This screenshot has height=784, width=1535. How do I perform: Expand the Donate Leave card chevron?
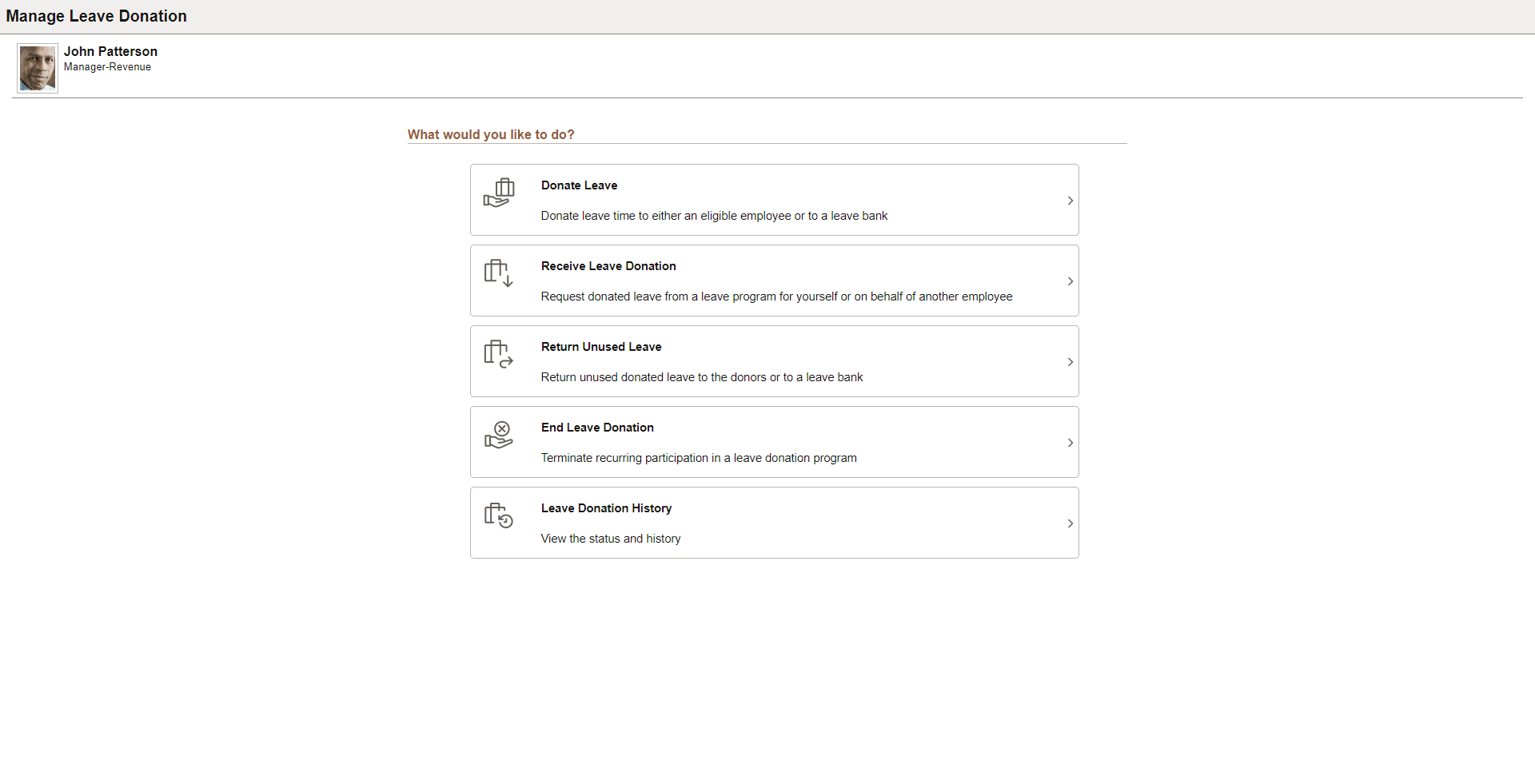coord(1071,200)
